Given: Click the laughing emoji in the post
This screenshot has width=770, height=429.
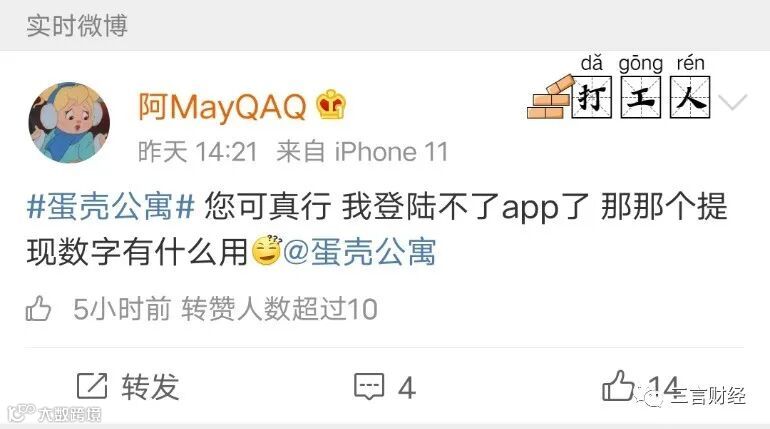Looking at the screenshot, I should [267, 251].
